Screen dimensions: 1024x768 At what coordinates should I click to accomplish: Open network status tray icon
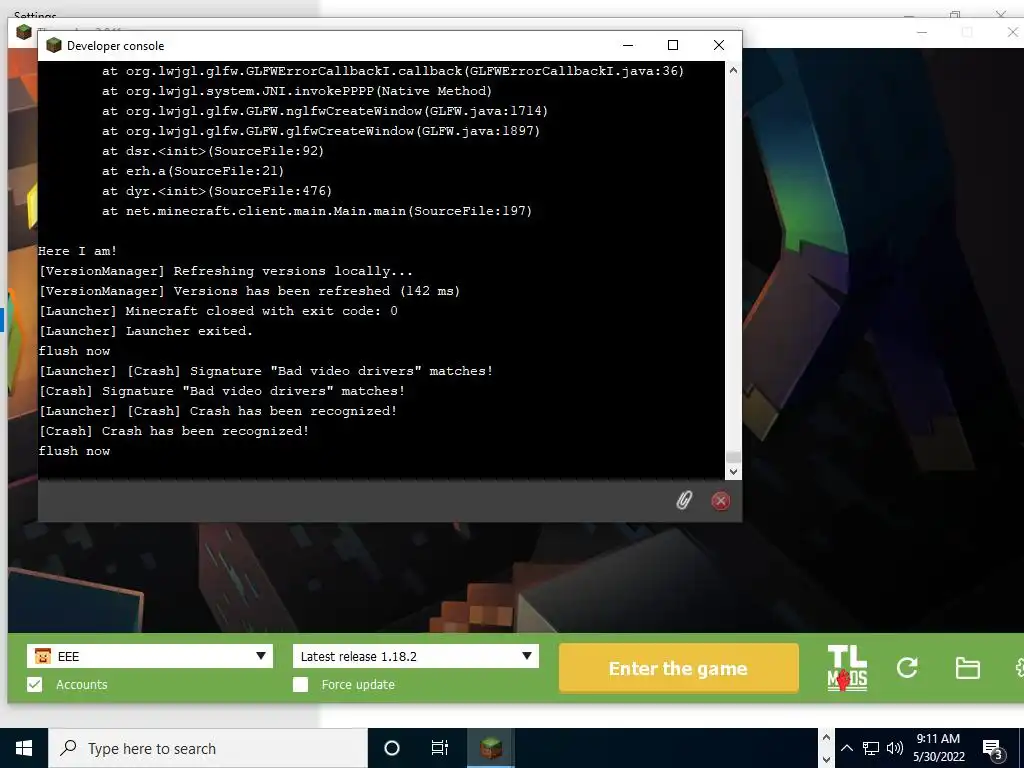pyautogui.click(x=871, y=748)
